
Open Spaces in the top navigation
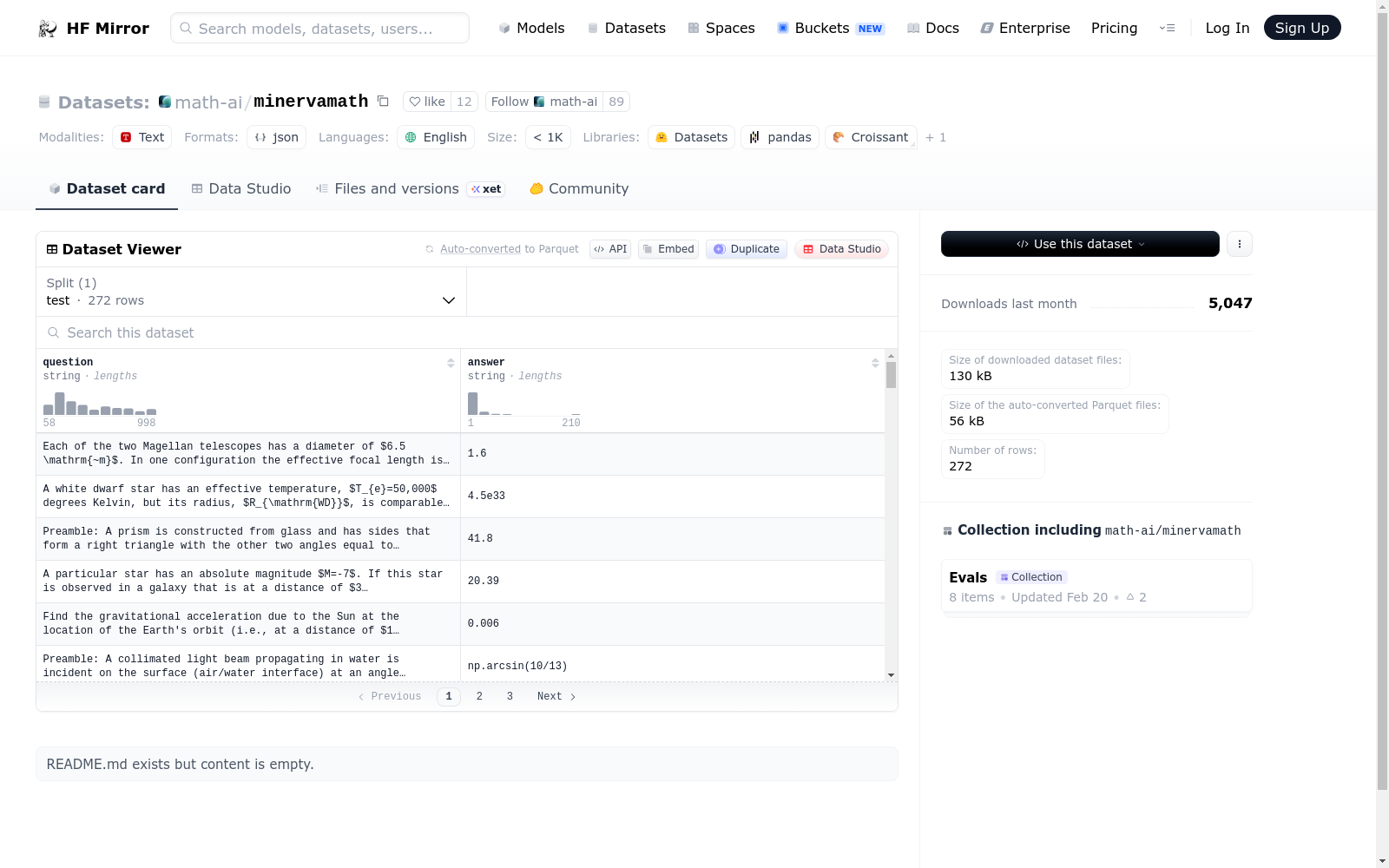[721, 29]
